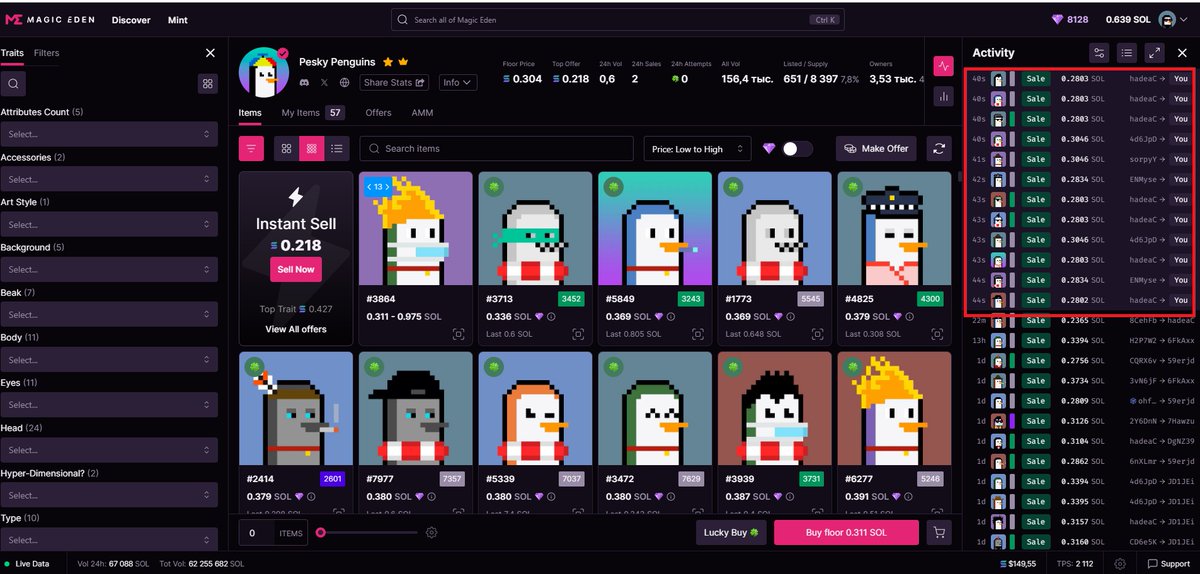This screenshot has height=574, width=1200.
Task: Click Buy floor 0.311 SOL button
Action: pyautogui.click(x=846, y=533)
